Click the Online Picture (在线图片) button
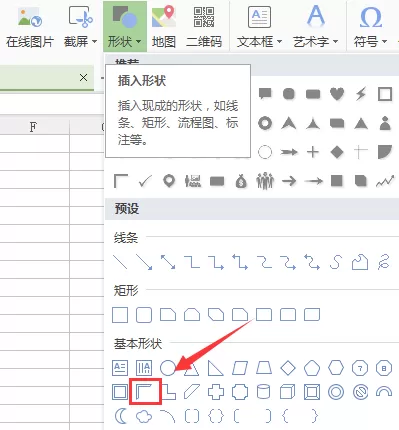 click(x=30, y=28)
